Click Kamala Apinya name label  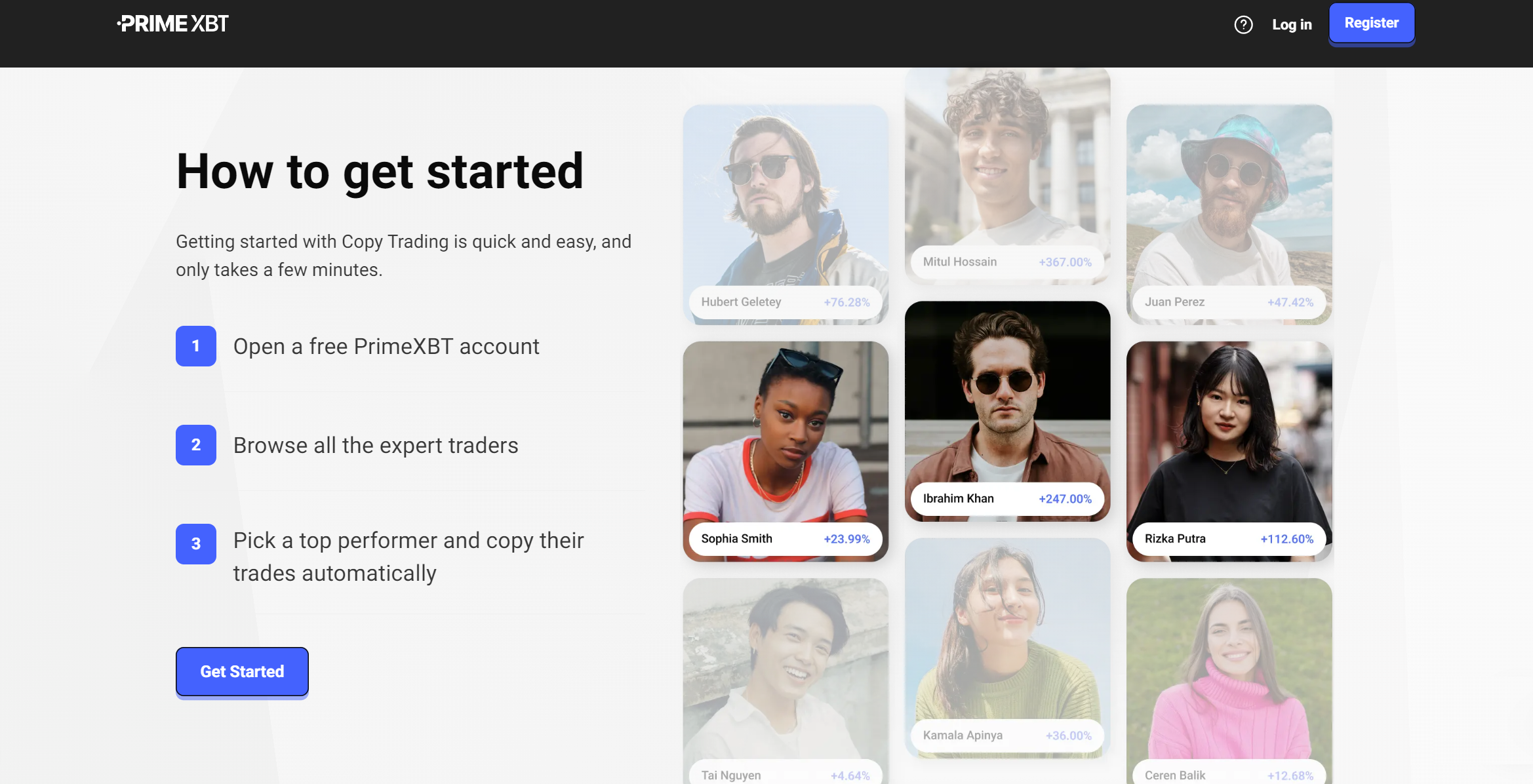(963, 735)
